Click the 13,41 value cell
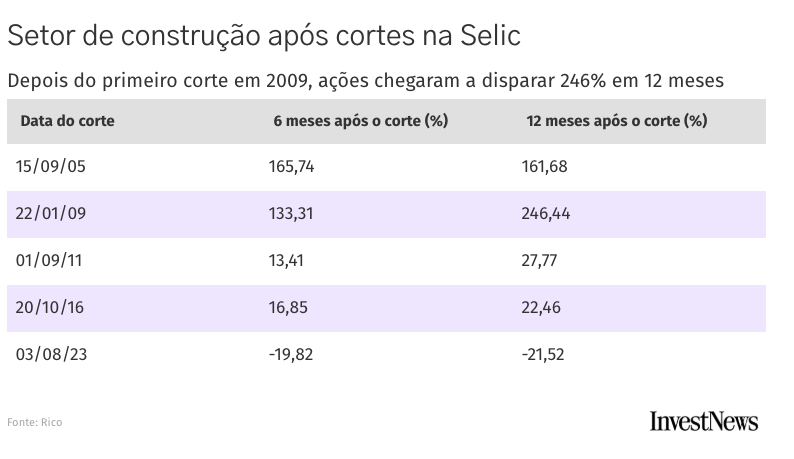The height and width of the screenshot is (459, 794). (x=286, y=261)
